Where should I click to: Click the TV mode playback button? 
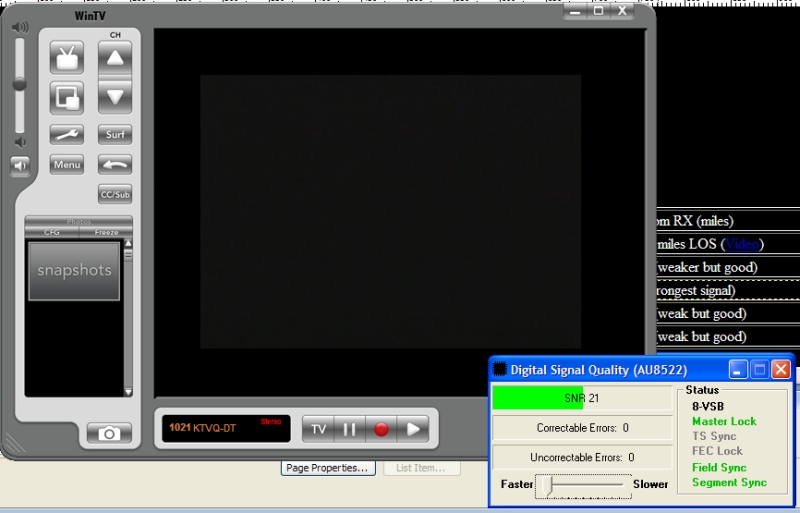coord(318,429)
